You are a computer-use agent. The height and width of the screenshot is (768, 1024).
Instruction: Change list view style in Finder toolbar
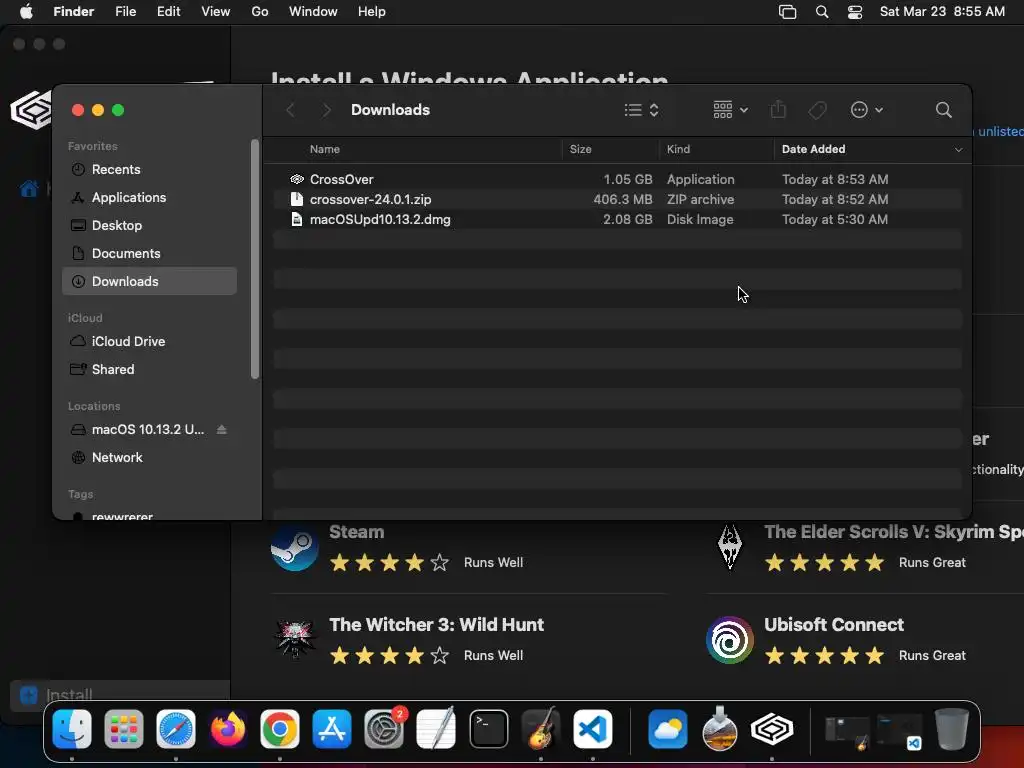pyautogui.click(x=641, y=110)
